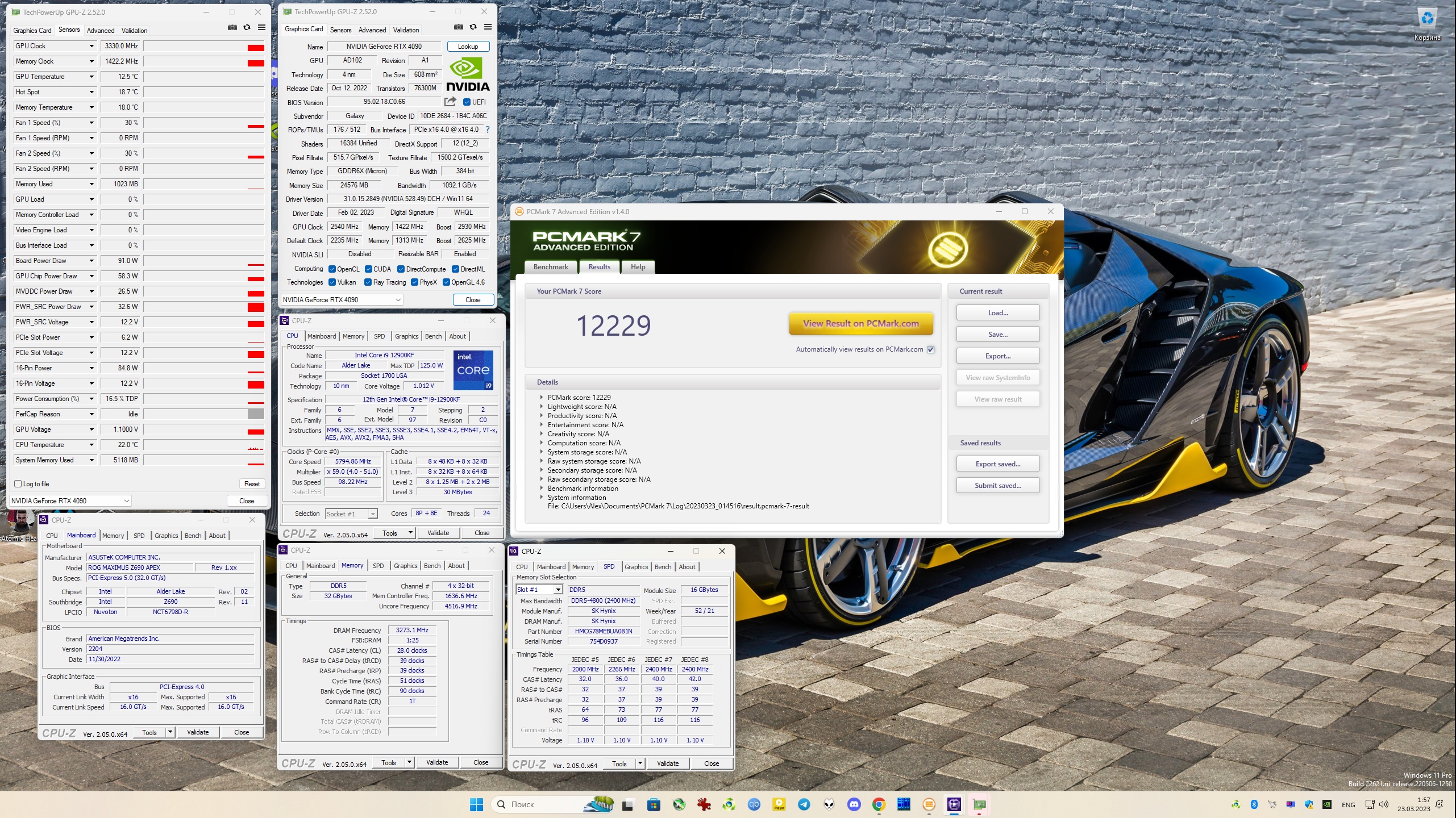Switch to Advanced tab in GPU-Z Sensors window
Viewport: 1456px width, 818px height.
coord(101,31)
